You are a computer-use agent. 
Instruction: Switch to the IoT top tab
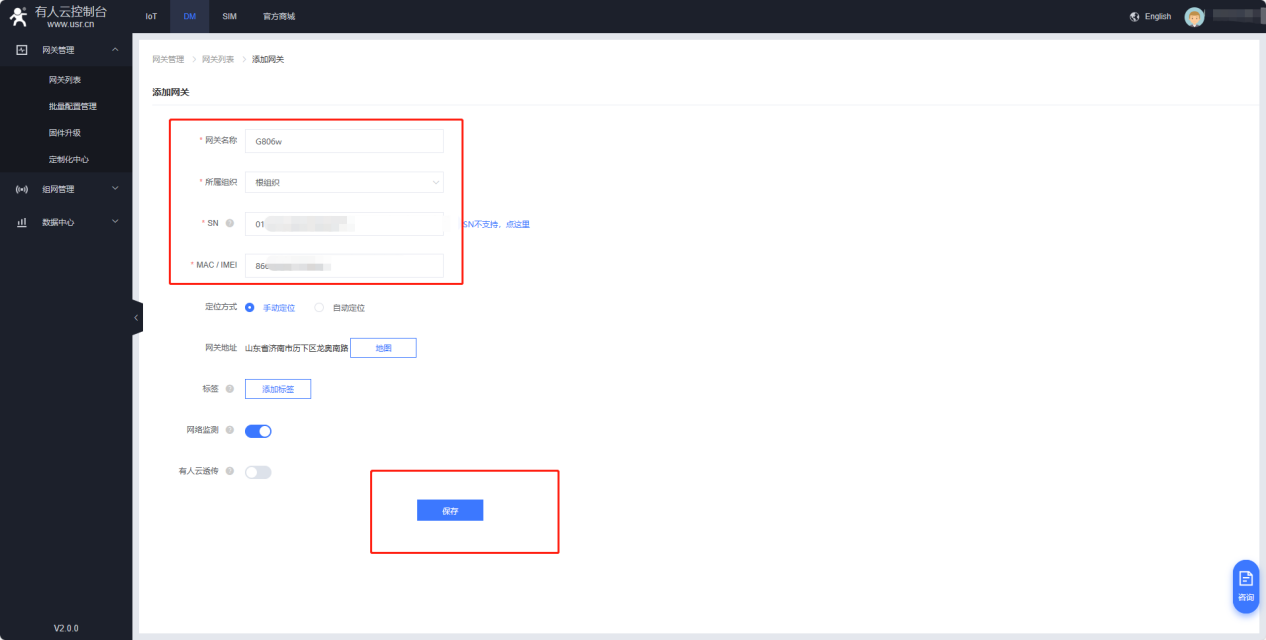point(151,17)
